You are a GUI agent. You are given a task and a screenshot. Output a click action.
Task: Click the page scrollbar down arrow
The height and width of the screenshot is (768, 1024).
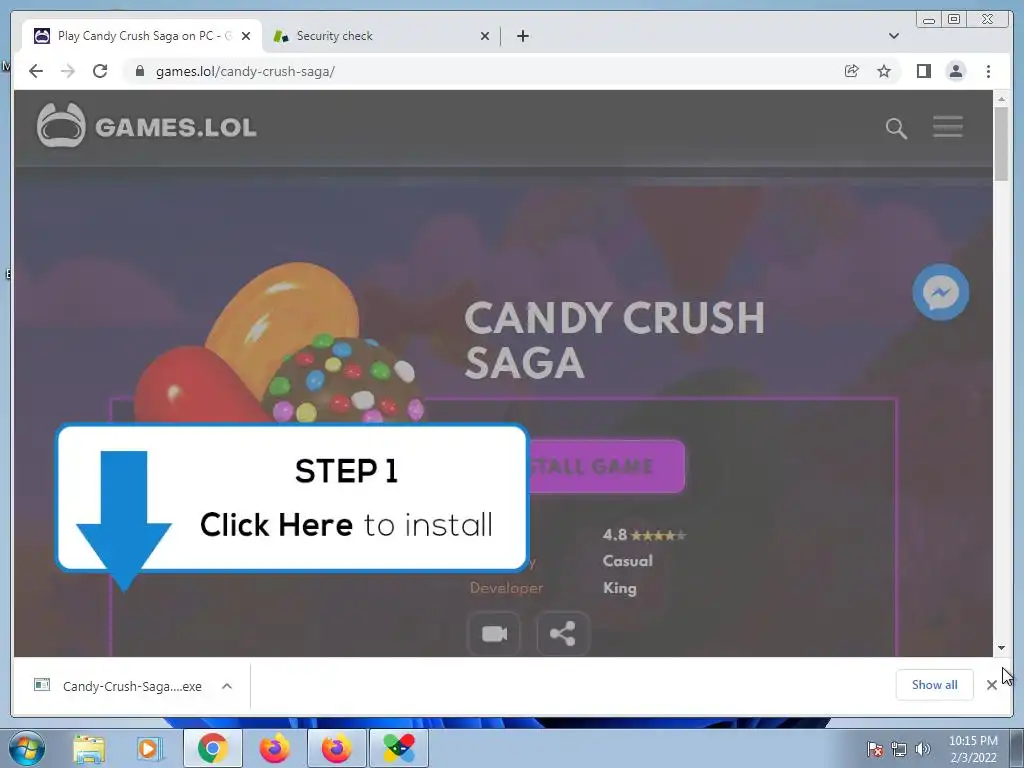1001,648
